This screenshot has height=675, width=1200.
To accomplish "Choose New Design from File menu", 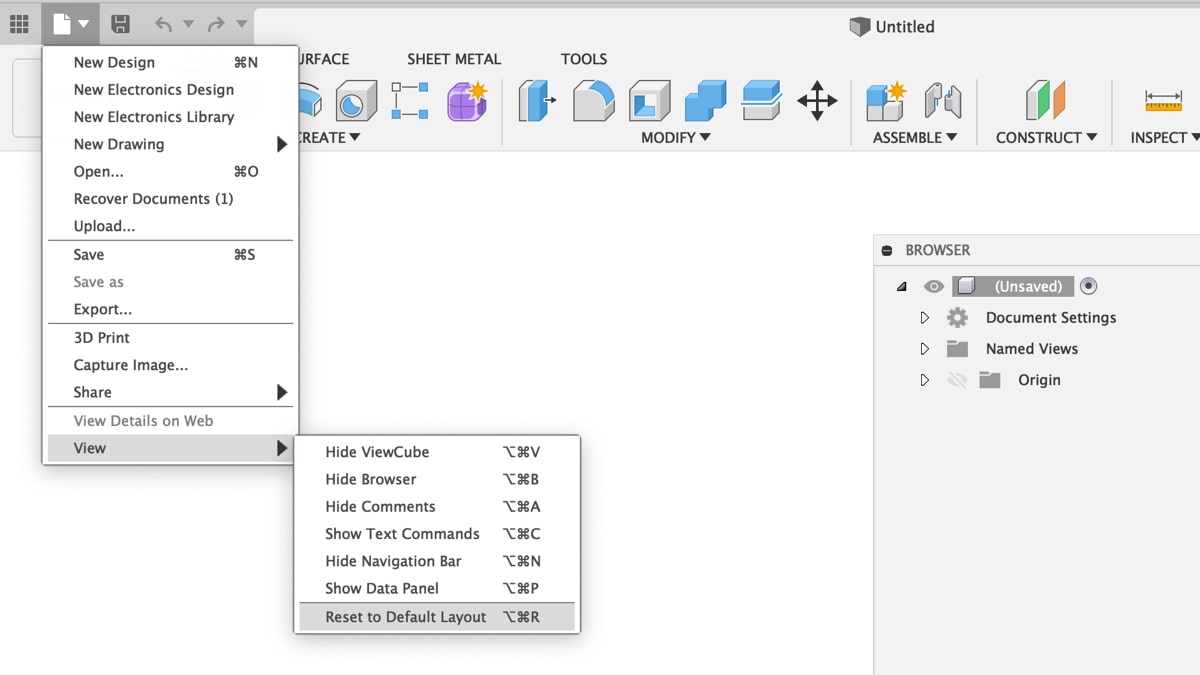I will [170, 62].
